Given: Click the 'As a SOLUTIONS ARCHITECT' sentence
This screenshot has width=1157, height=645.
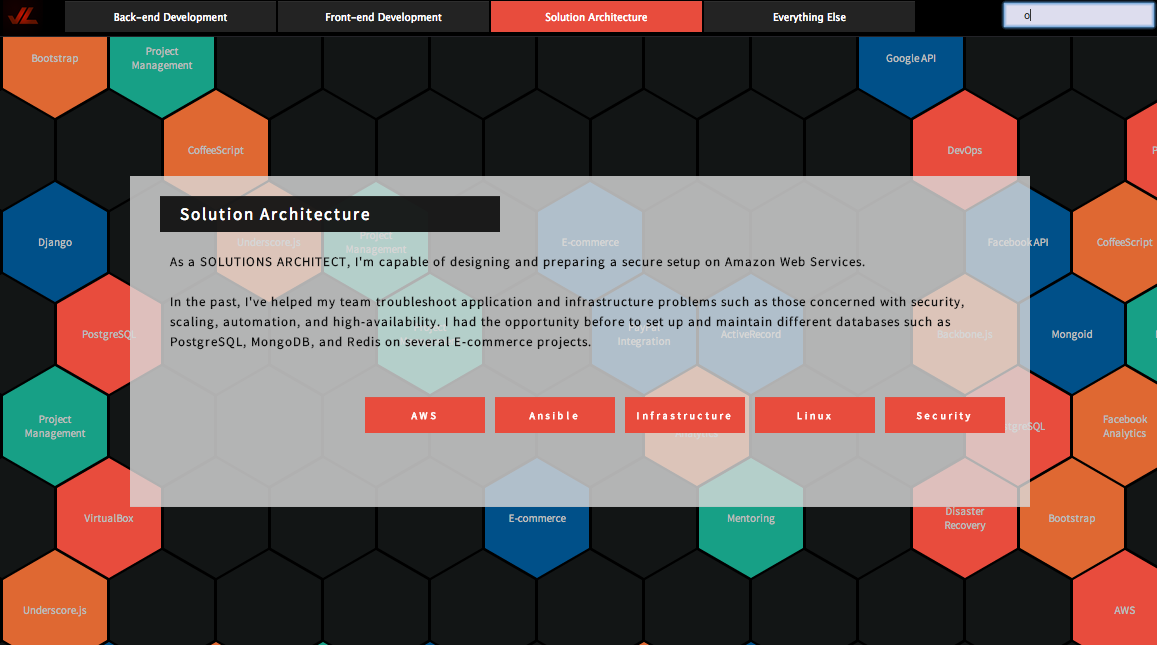Looking at the screenshot, I should pos(517,262).
